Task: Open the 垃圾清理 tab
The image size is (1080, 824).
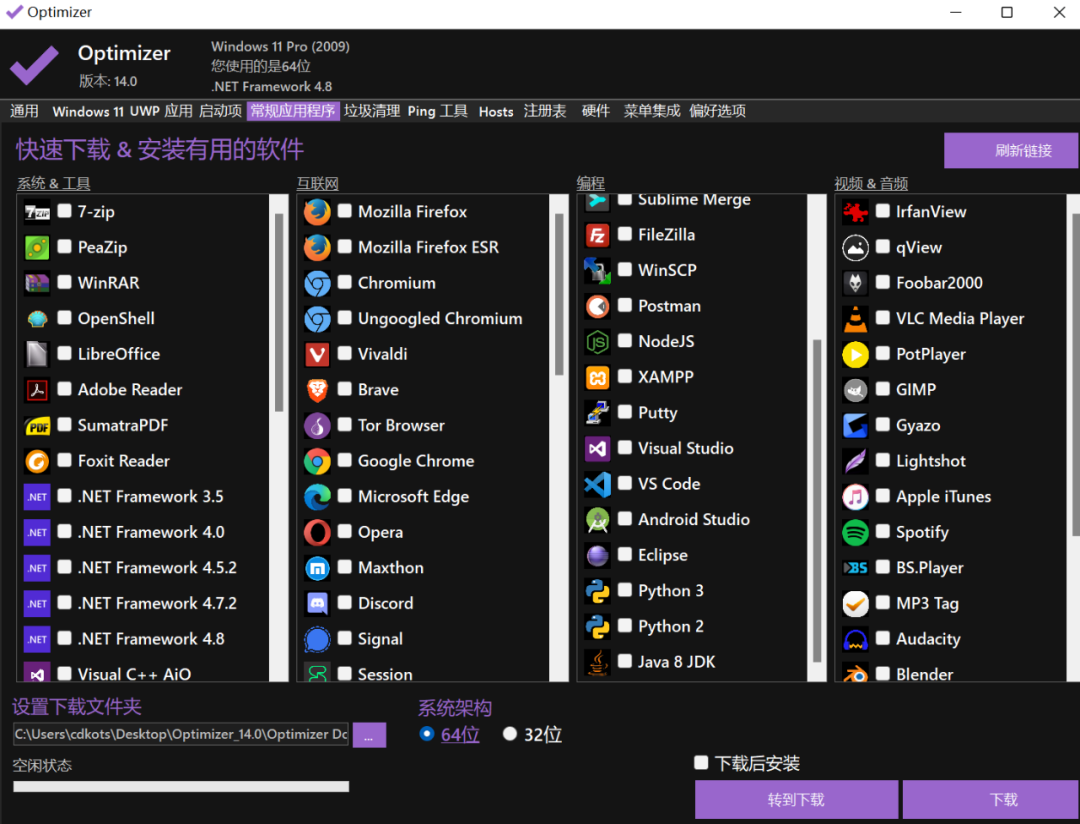Action: click(x=372, y=111)
